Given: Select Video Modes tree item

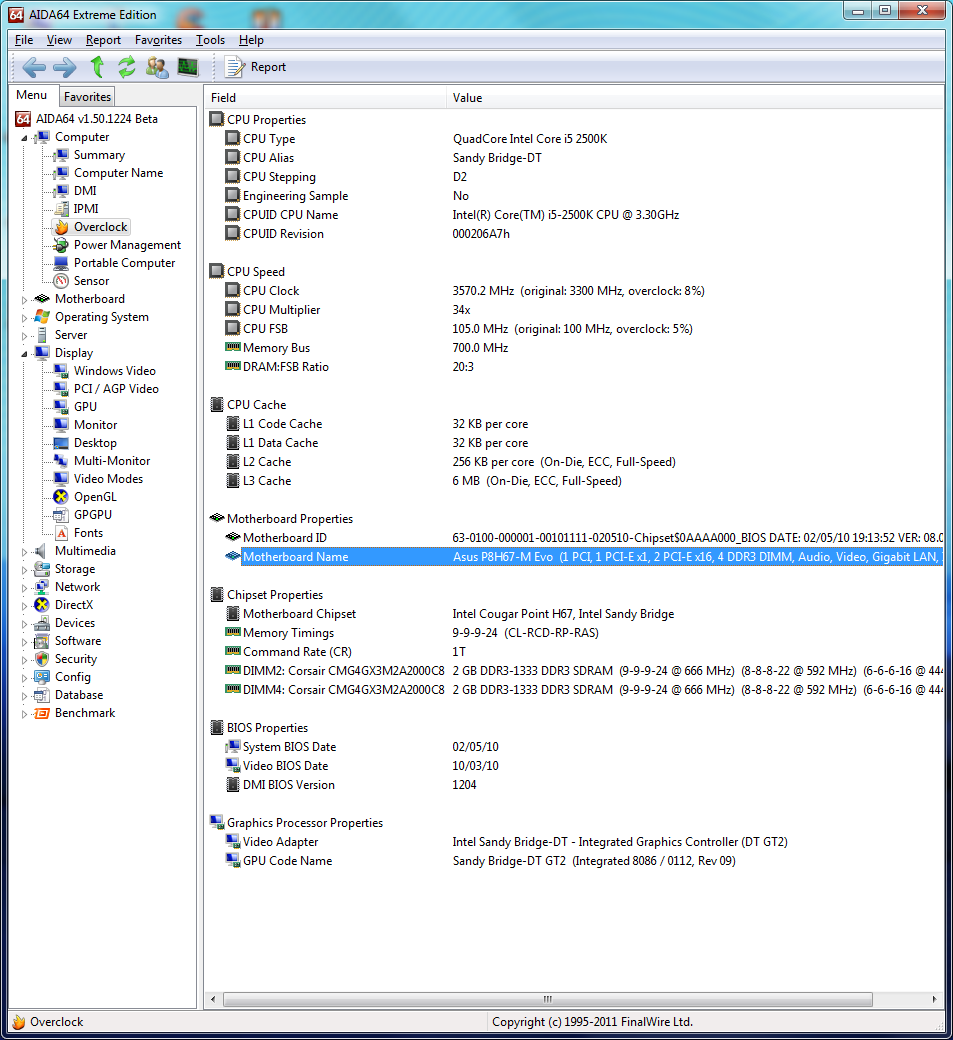Looking at the screenshot, I should point(108,478).
